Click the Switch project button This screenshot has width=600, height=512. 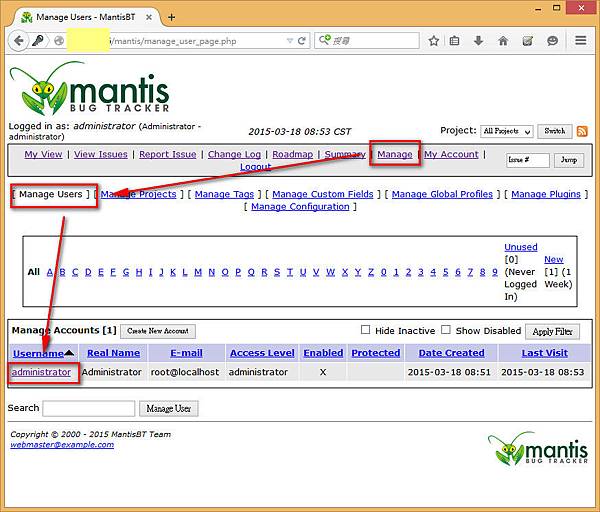(554, 131)
